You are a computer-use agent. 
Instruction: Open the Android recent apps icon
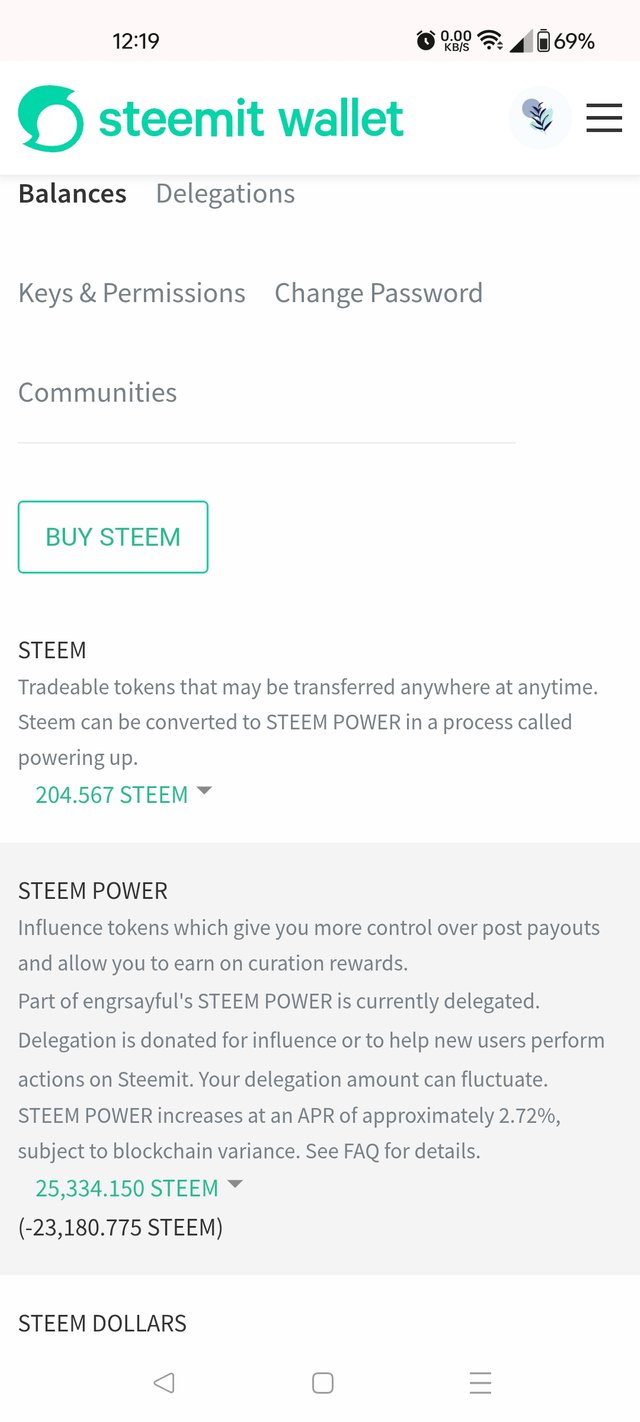point(480,1383)
